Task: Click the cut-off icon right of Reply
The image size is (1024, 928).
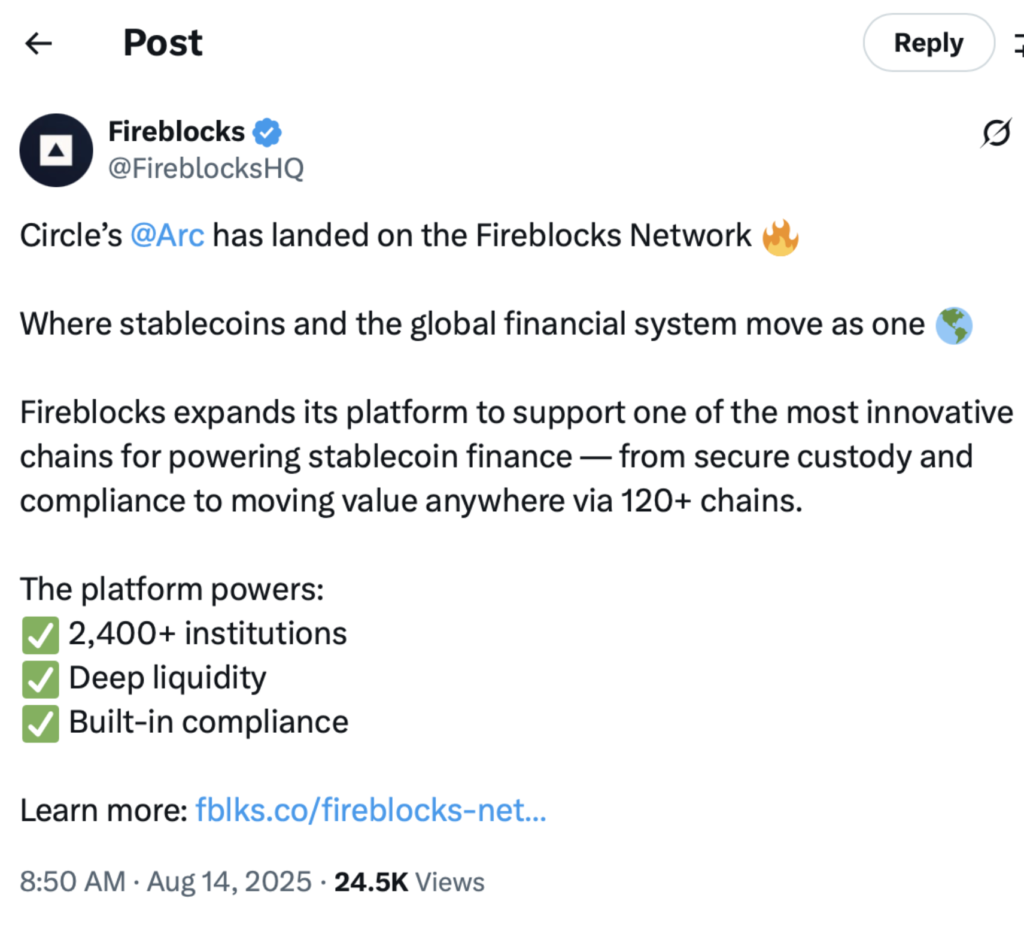Action: tap(1018, 44)
